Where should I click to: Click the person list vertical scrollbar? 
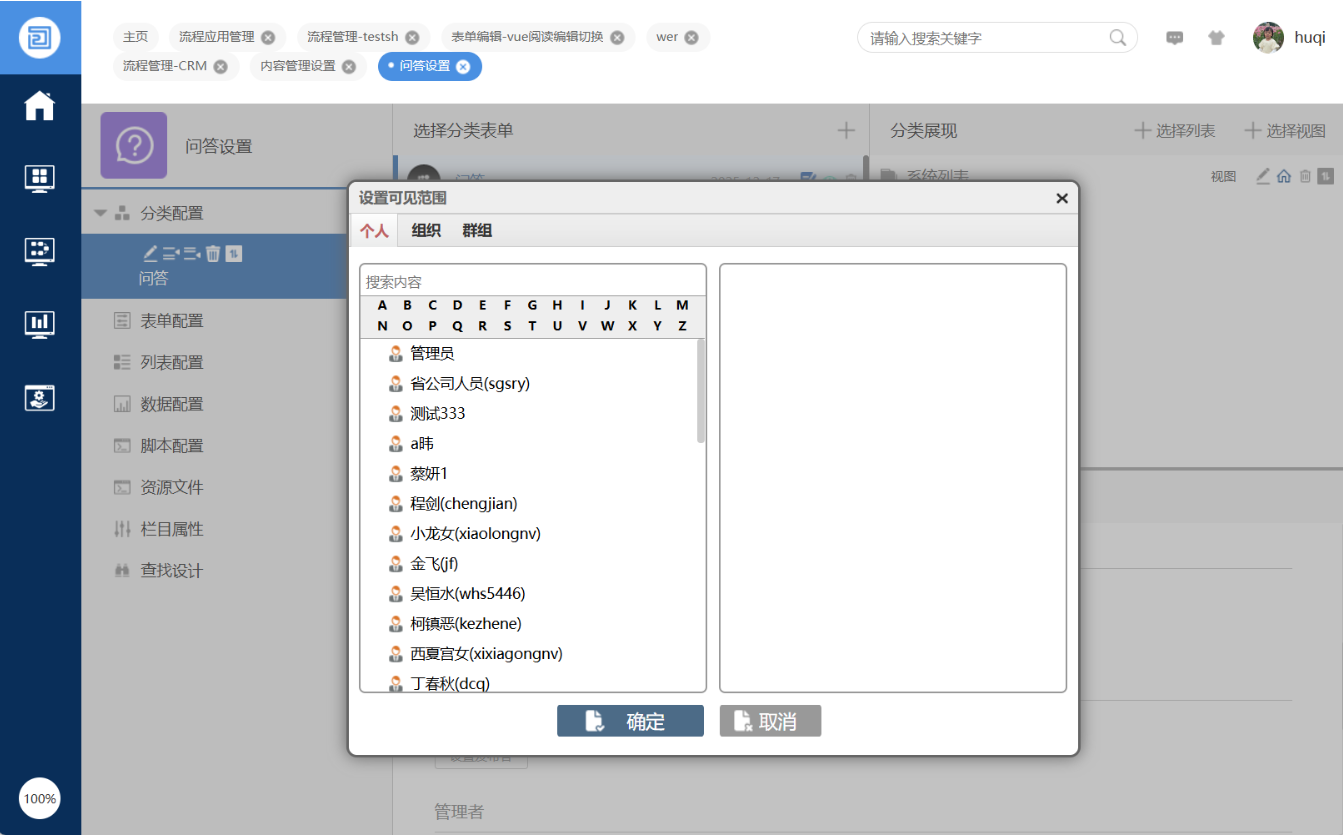point(701,390)
